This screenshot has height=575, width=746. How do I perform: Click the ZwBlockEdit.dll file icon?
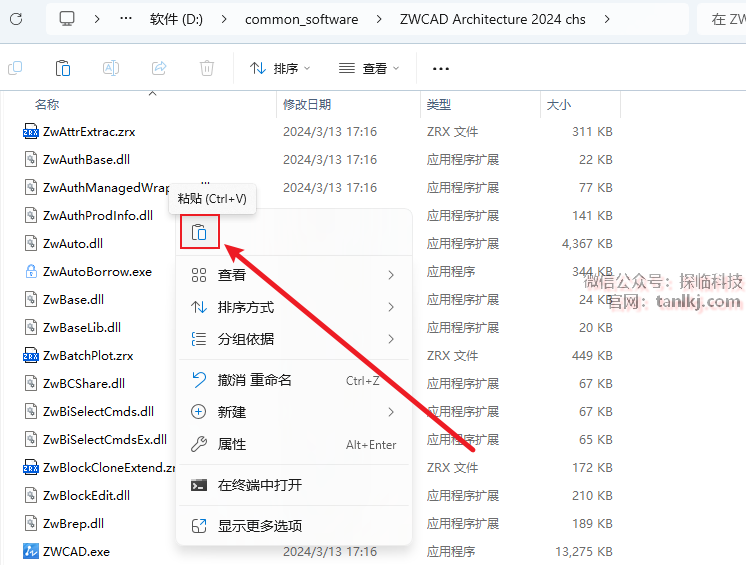(x=31, y=496)
